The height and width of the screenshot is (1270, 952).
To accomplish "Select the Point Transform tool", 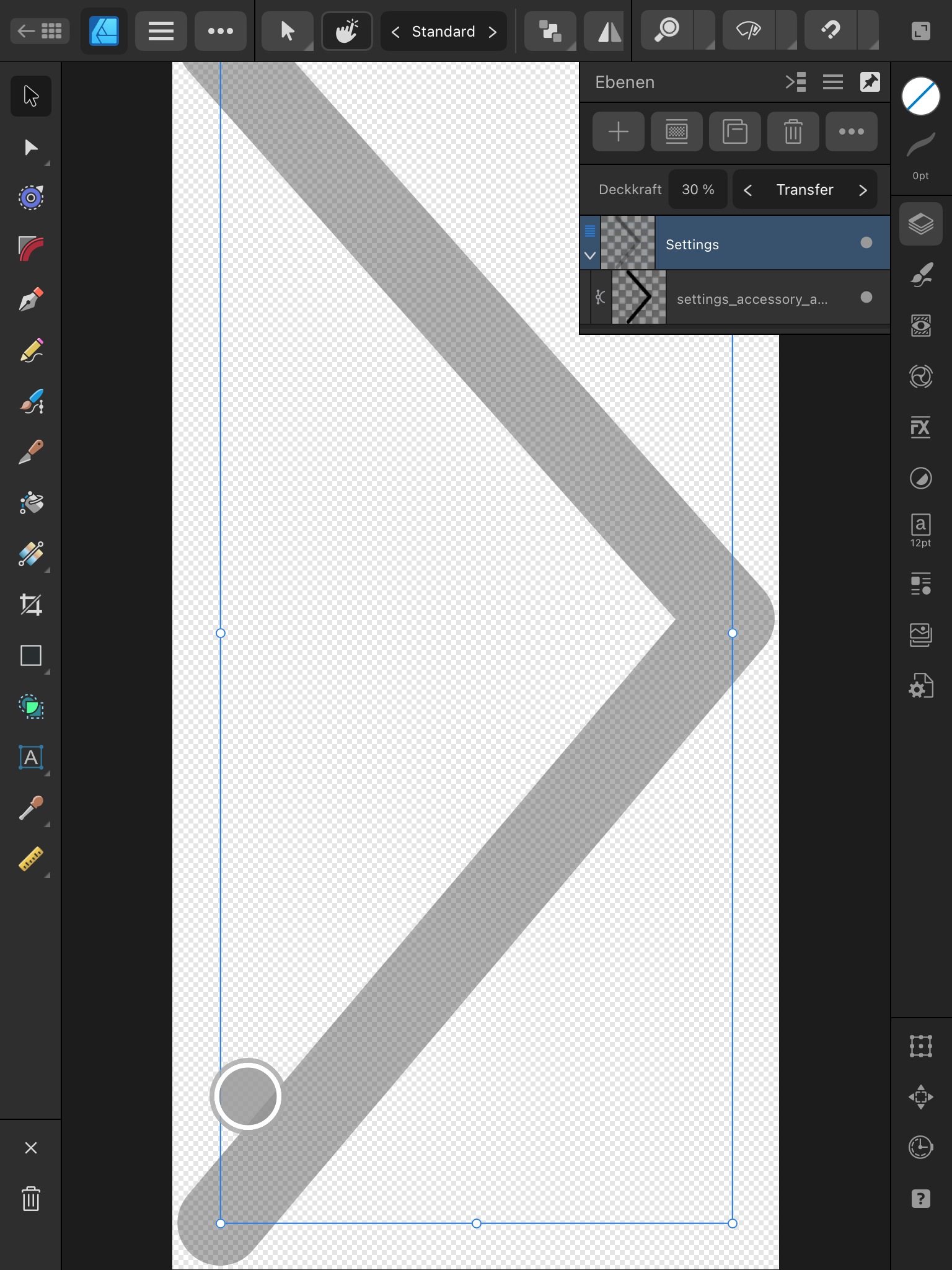I will coord(31,198).
